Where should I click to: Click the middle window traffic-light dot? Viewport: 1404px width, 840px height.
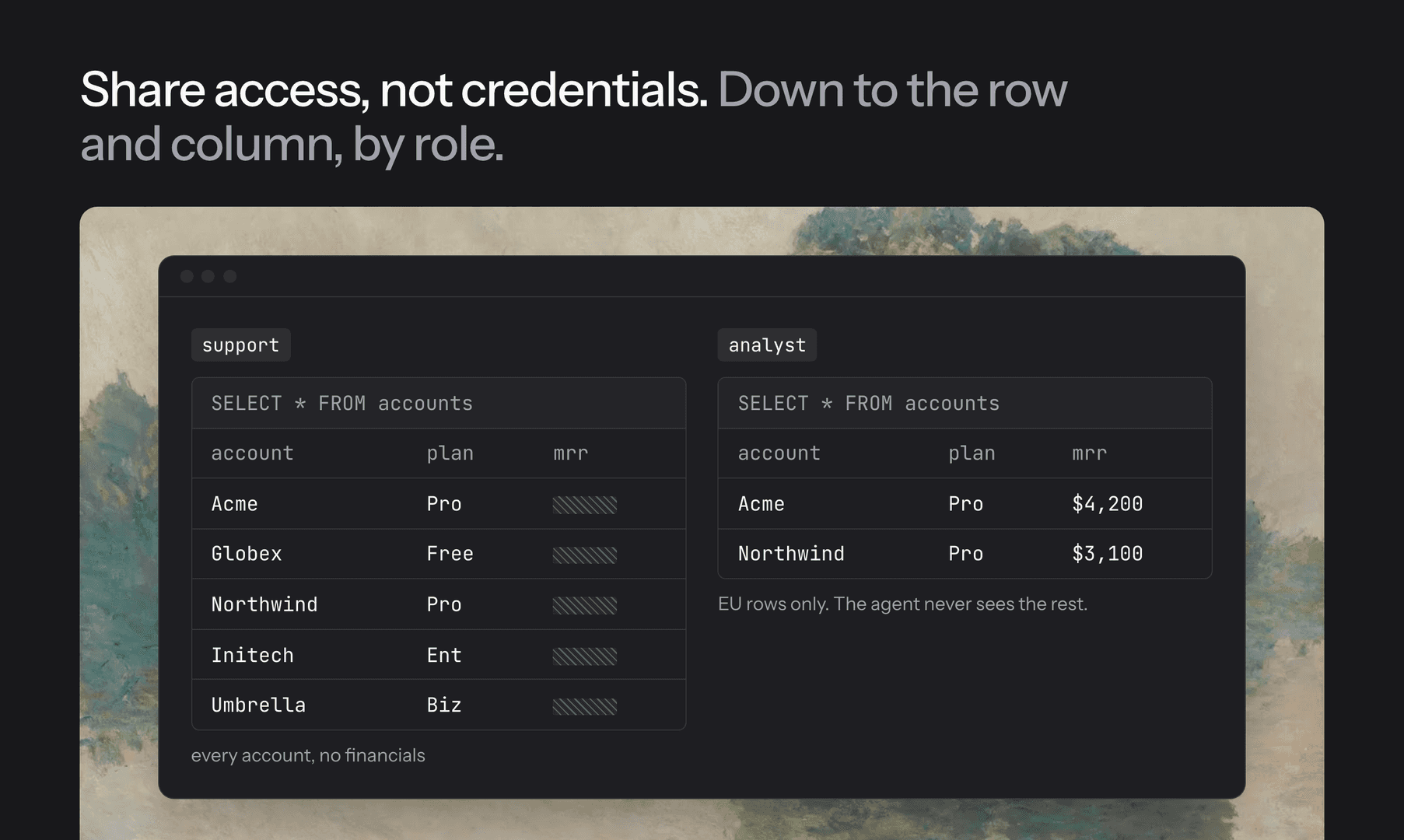pos(208,276)
